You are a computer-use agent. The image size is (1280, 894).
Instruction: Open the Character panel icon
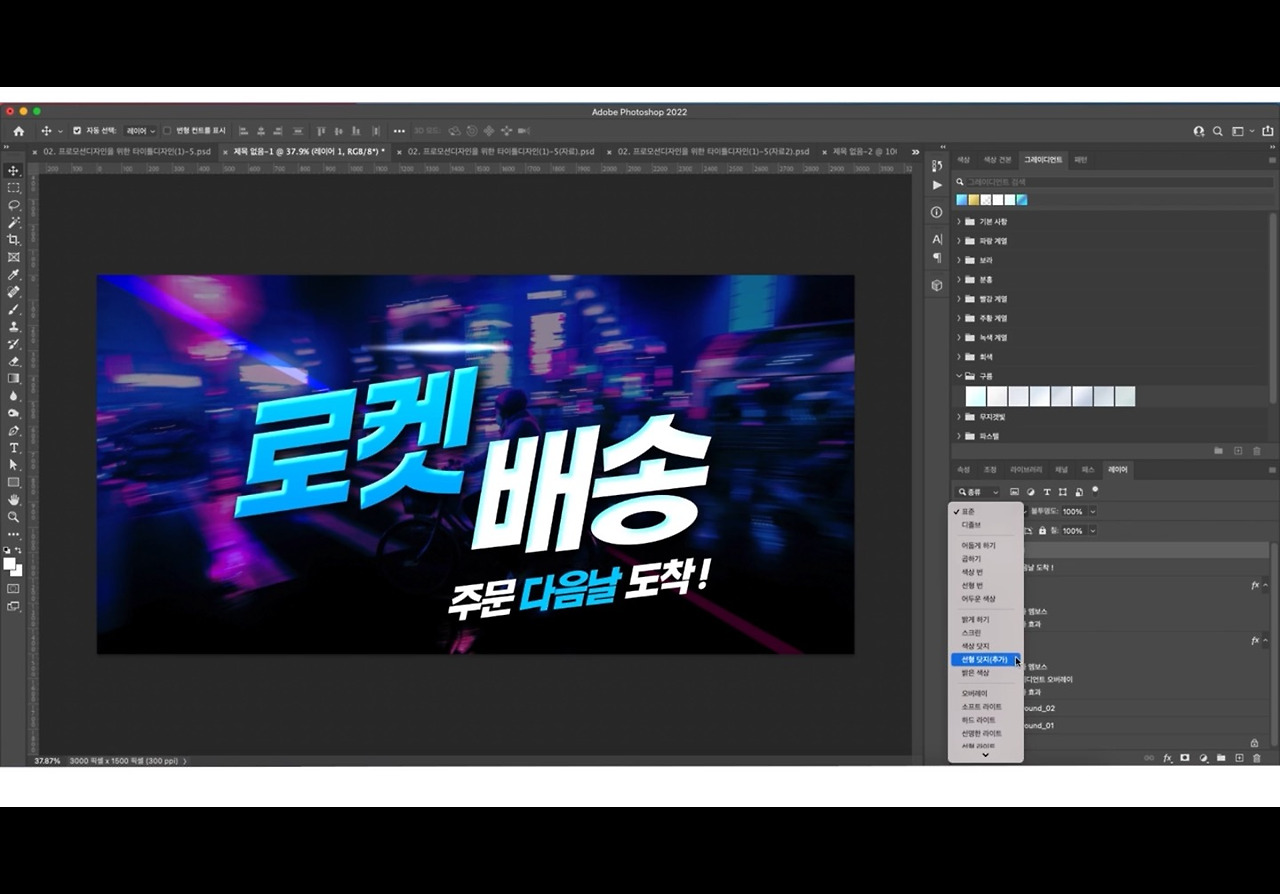[x=937, y=239]
